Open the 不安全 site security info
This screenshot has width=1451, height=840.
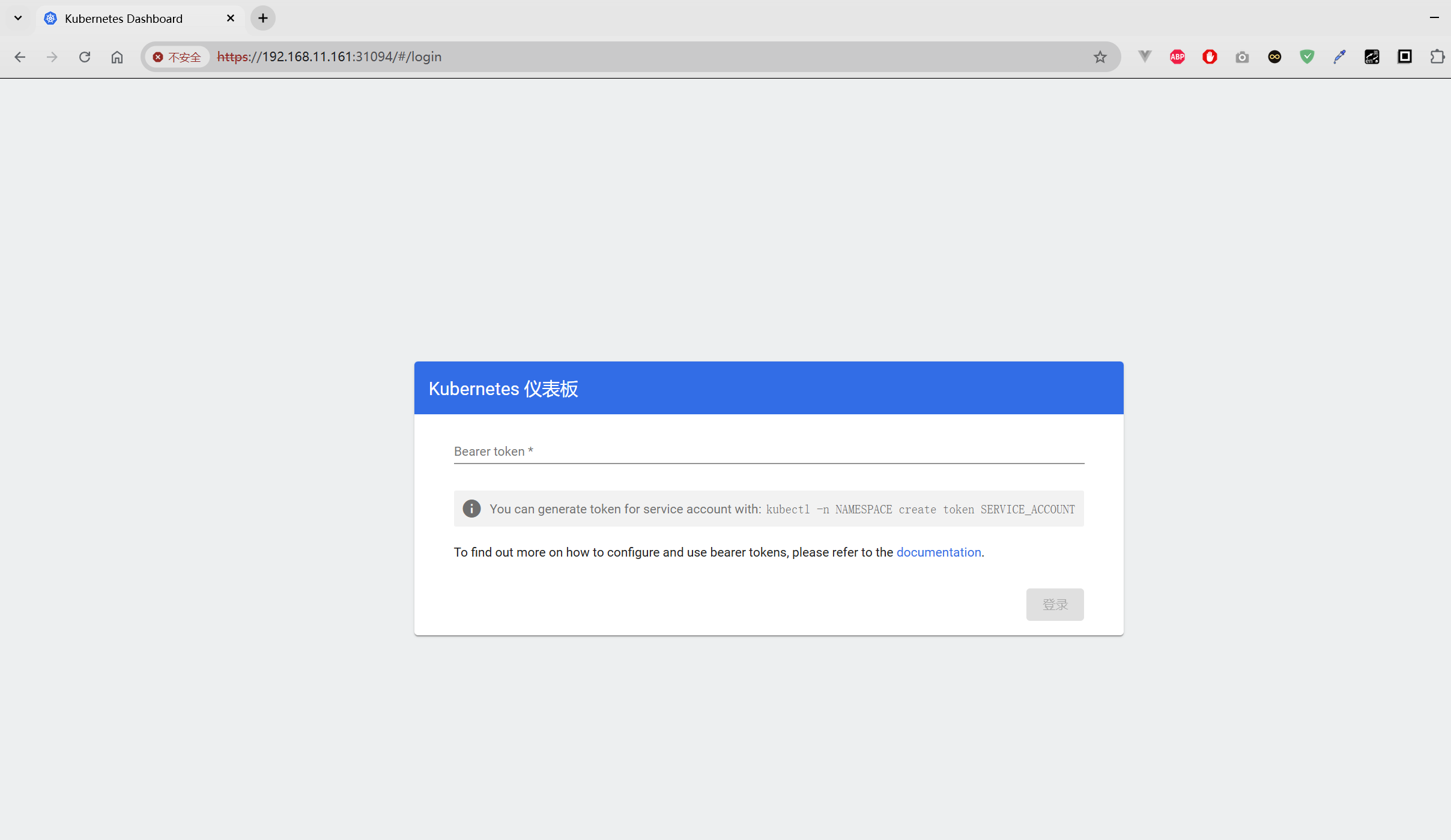pyautogui.click(x=177, y=57)
